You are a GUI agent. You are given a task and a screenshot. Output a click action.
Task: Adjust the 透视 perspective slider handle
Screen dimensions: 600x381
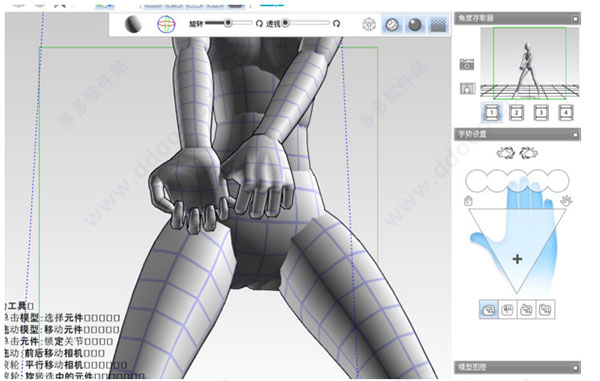point(285,23)
